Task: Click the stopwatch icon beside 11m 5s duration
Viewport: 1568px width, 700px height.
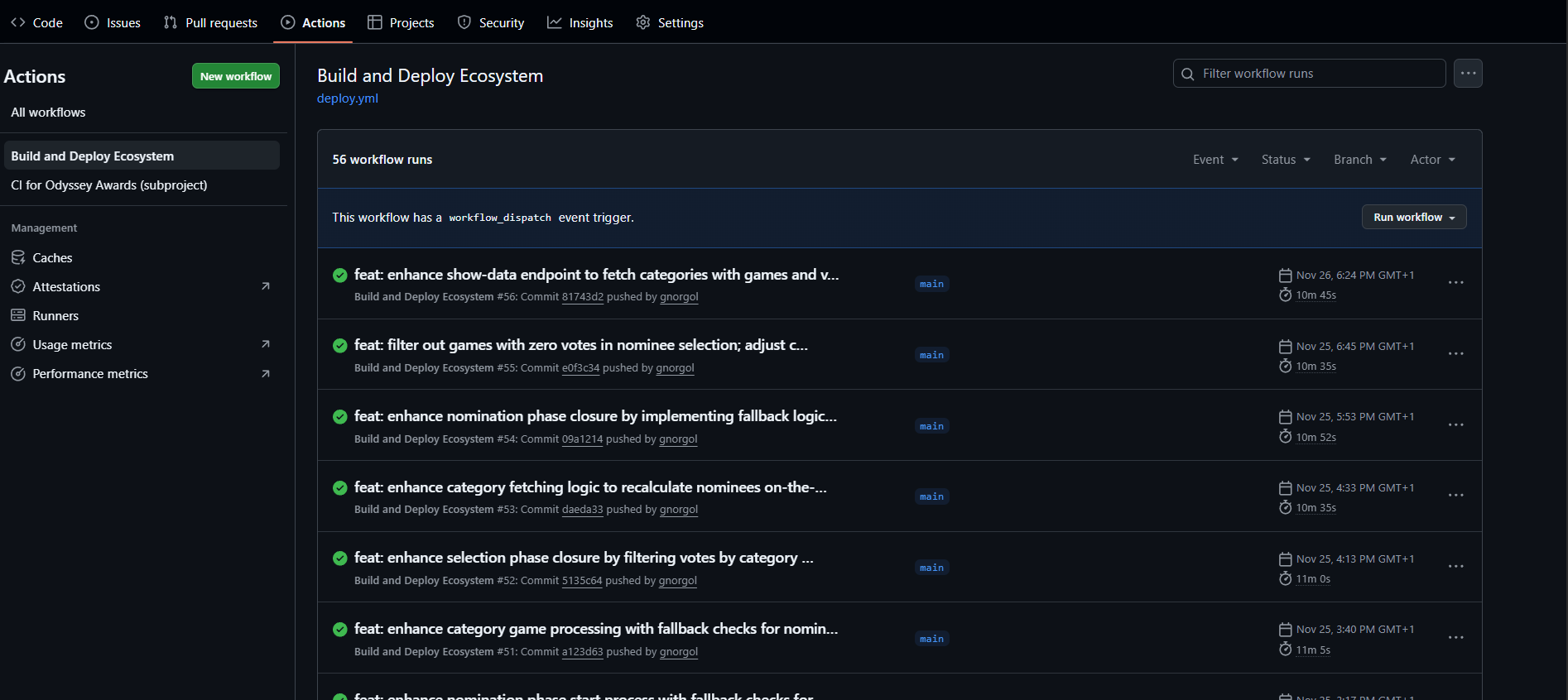Action: (x=1286, y=650)
